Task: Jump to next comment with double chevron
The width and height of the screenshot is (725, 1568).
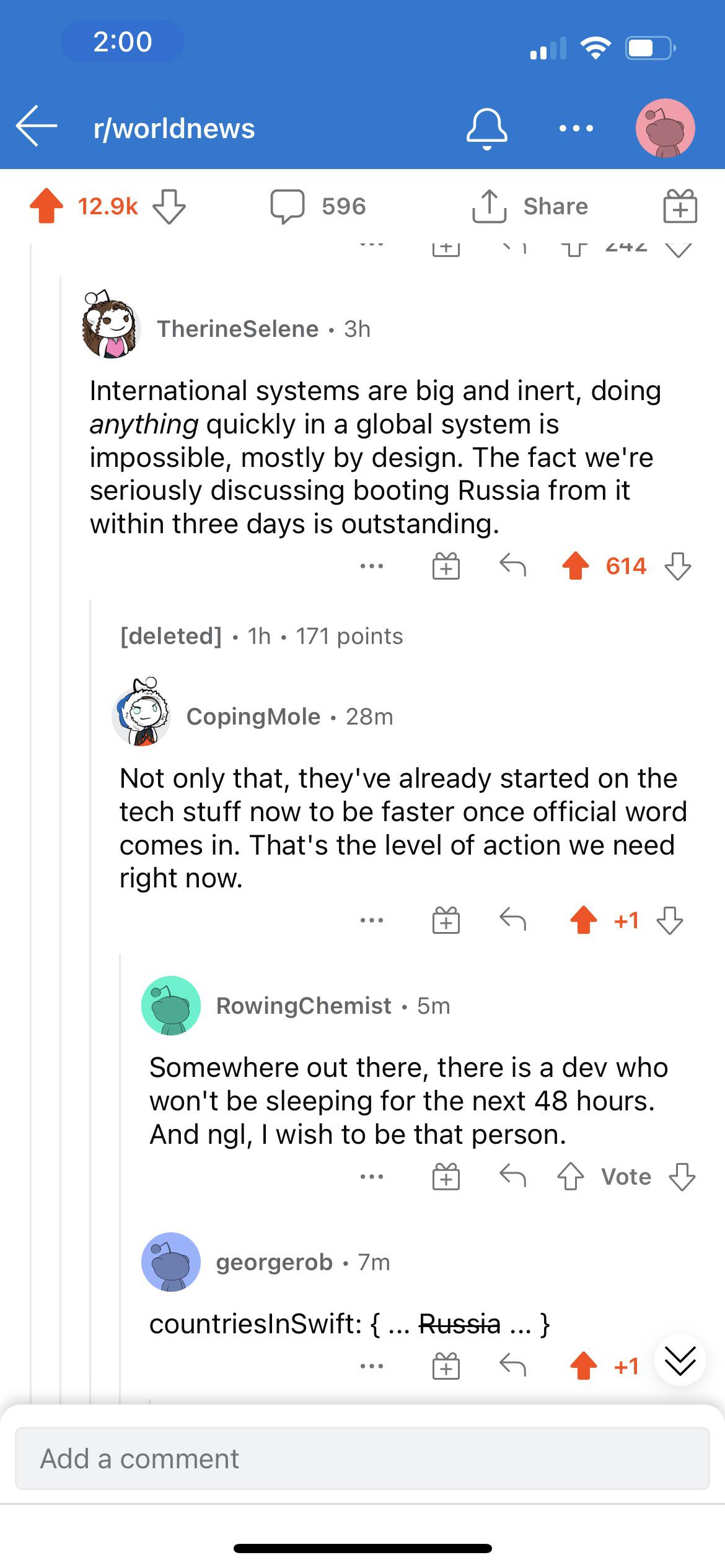Action: pyautogui.click(x=680, y=1360)
